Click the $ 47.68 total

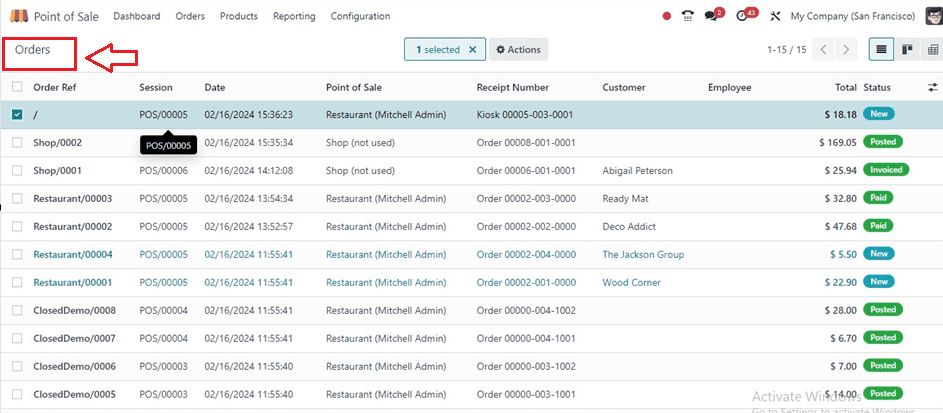[841, 227]
